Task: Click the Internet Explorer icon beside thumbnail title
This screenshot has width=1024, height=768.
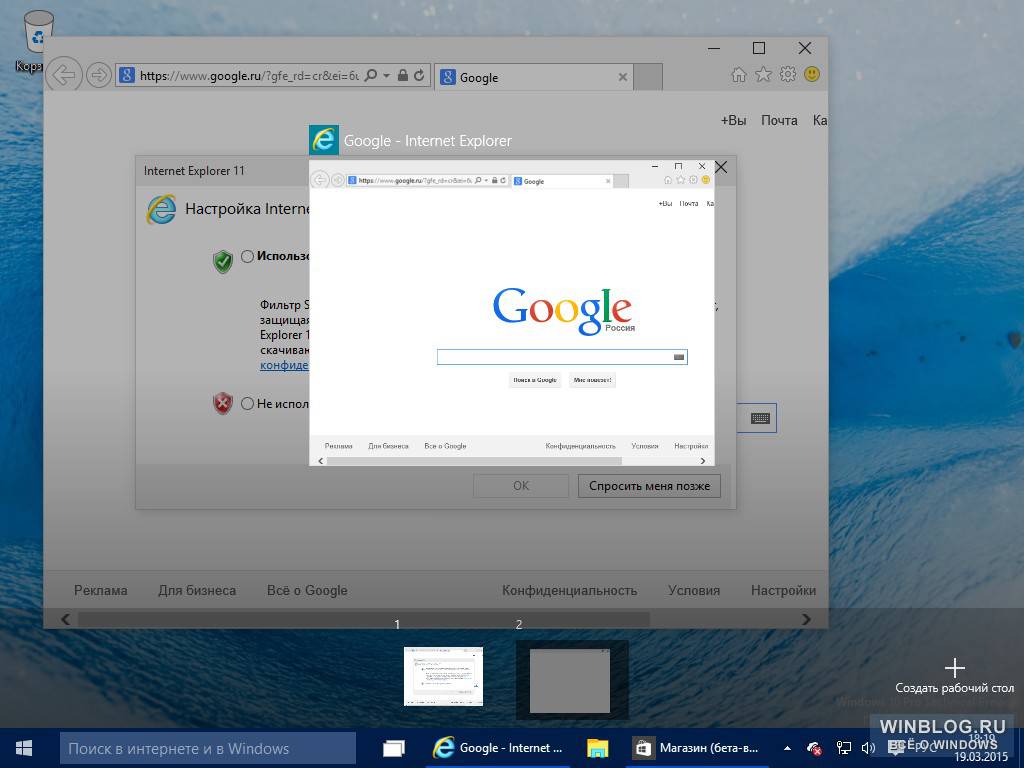Action: [324, 140]
